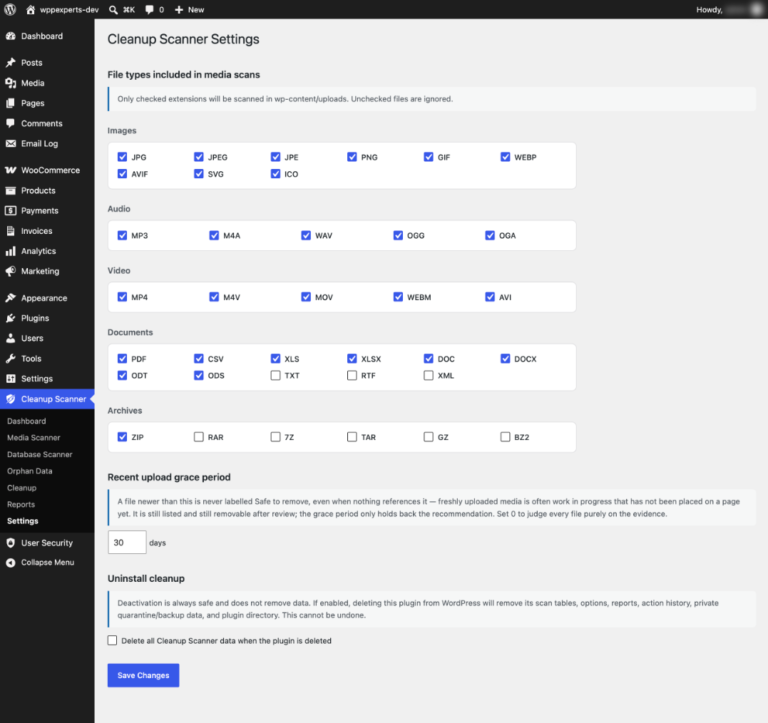Open Dashboard under Cleanup Scanner submenu
The width and height of the screenshot is (768, 723).
pos(26,421)
